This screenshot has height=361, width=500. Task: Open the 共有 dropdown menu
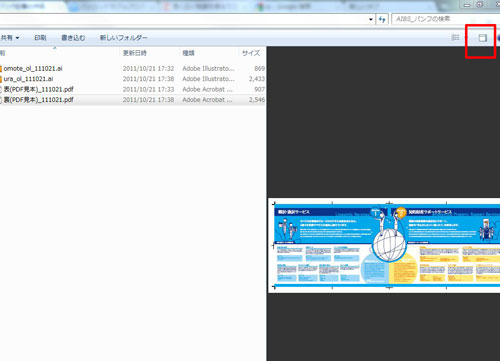click(9, 38)
